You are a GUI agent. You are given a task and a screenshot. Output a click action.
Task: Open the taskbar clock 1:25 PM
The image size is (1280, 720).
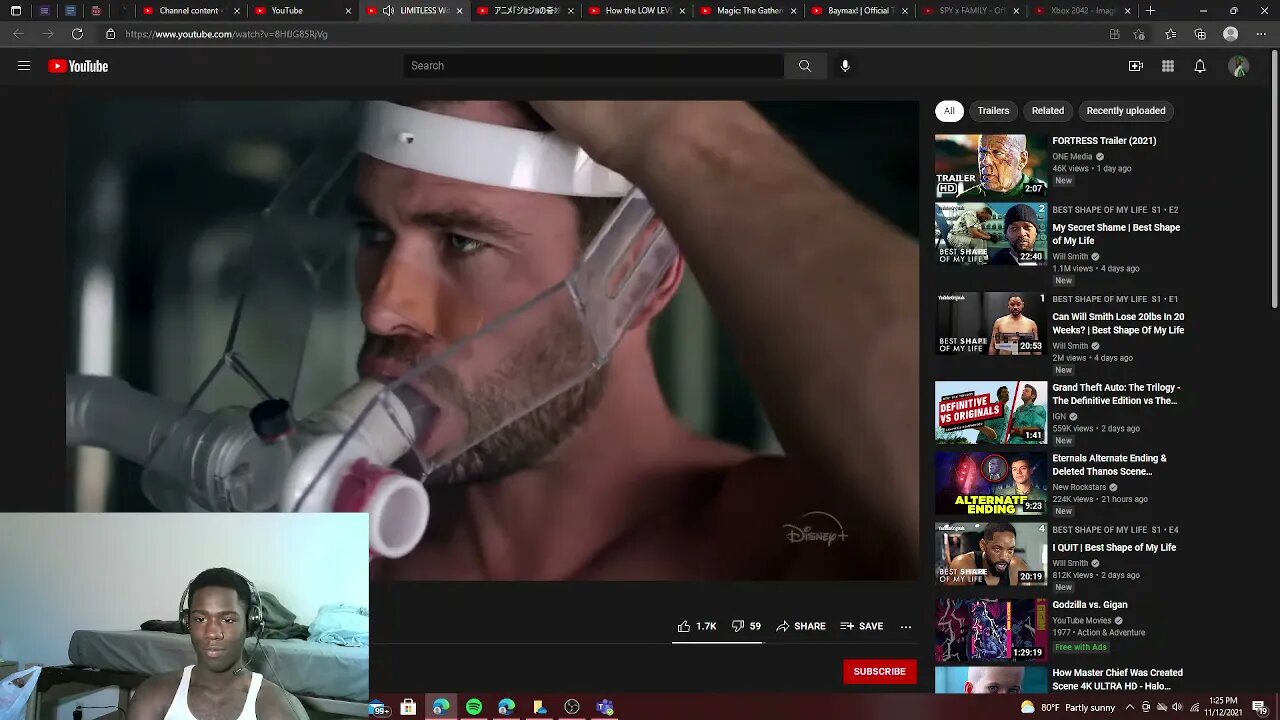[1222, 707]
